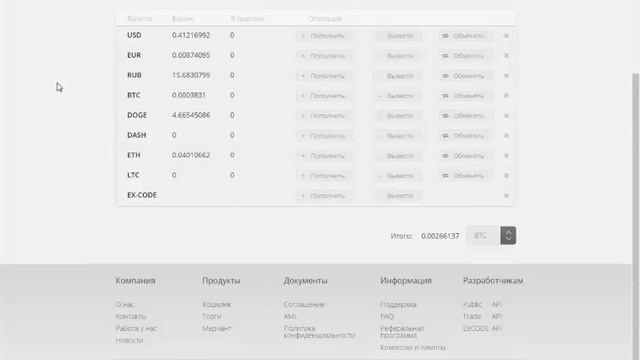
Task: Click Обменять in the ETH row
Action: [465, 156]
